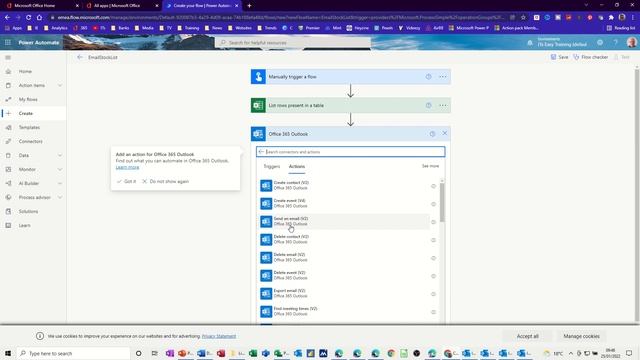Select the Export email (V2) action
The image size is (640, 360).
[x=344, y=293]
